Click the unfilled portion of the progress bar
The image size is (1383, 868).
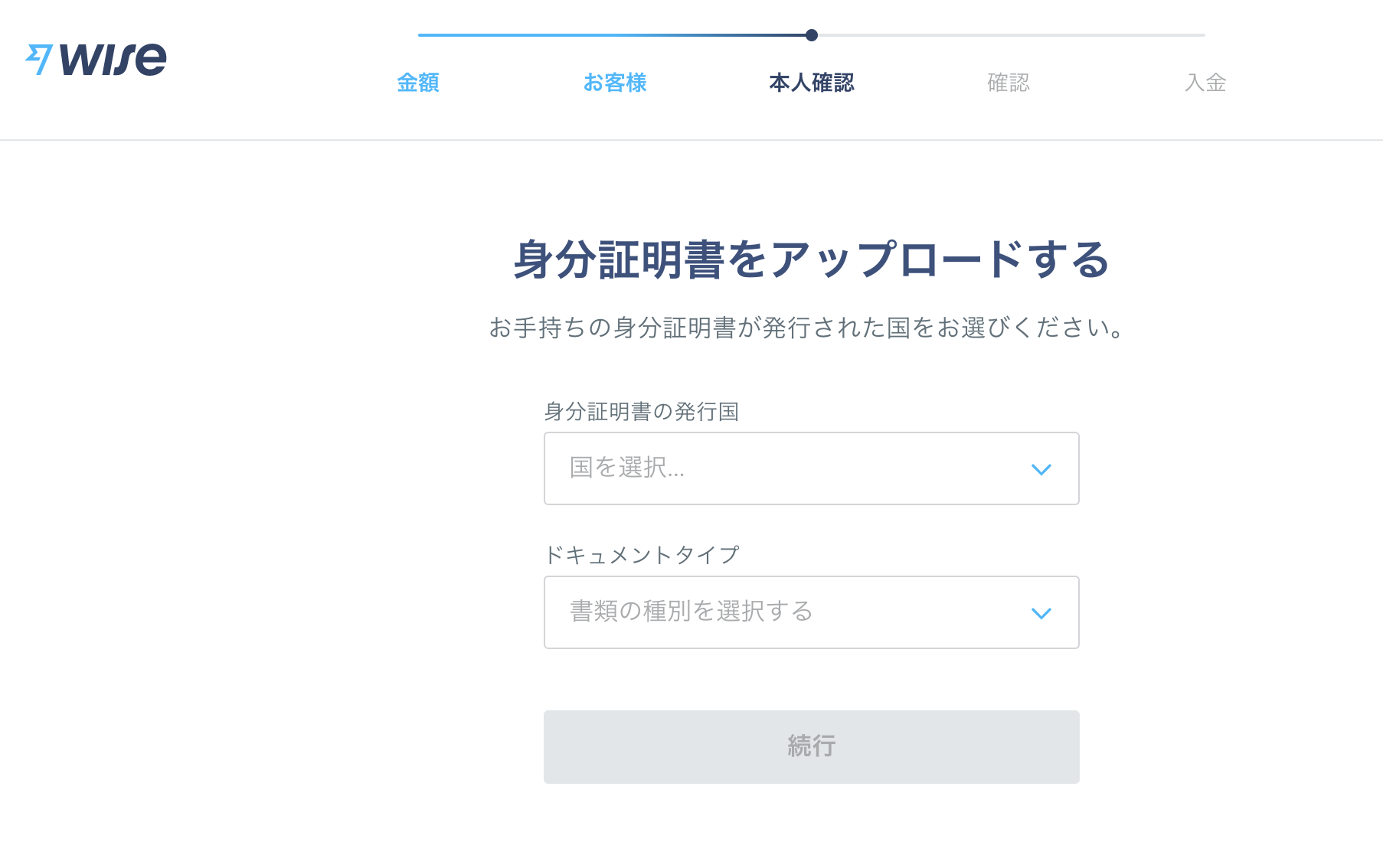pos(1011,34)
